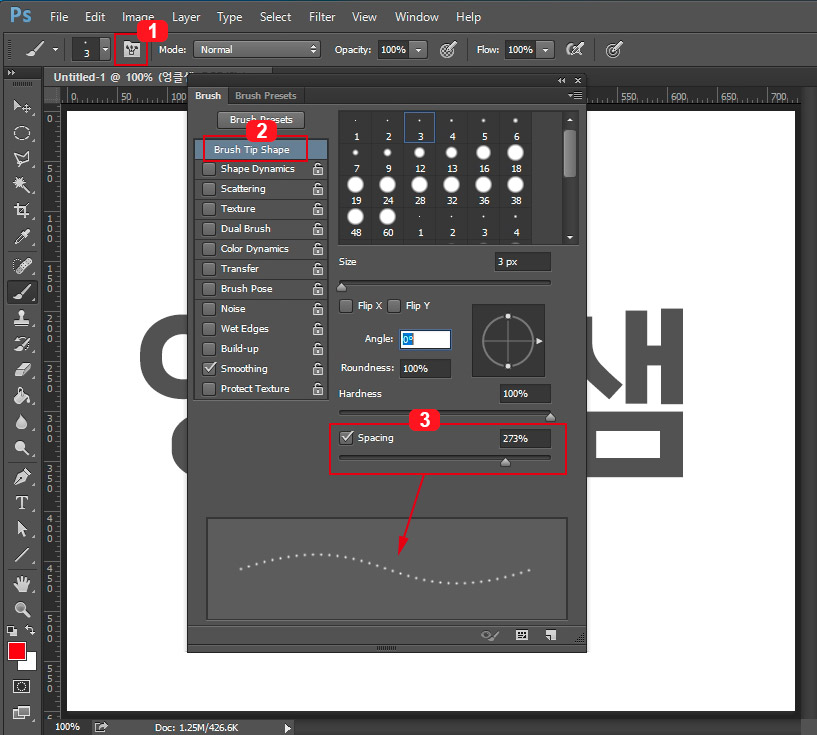The image size is (817, 735).
Task: Switch to Brush Presets tab
Action: tap(266, 96)
